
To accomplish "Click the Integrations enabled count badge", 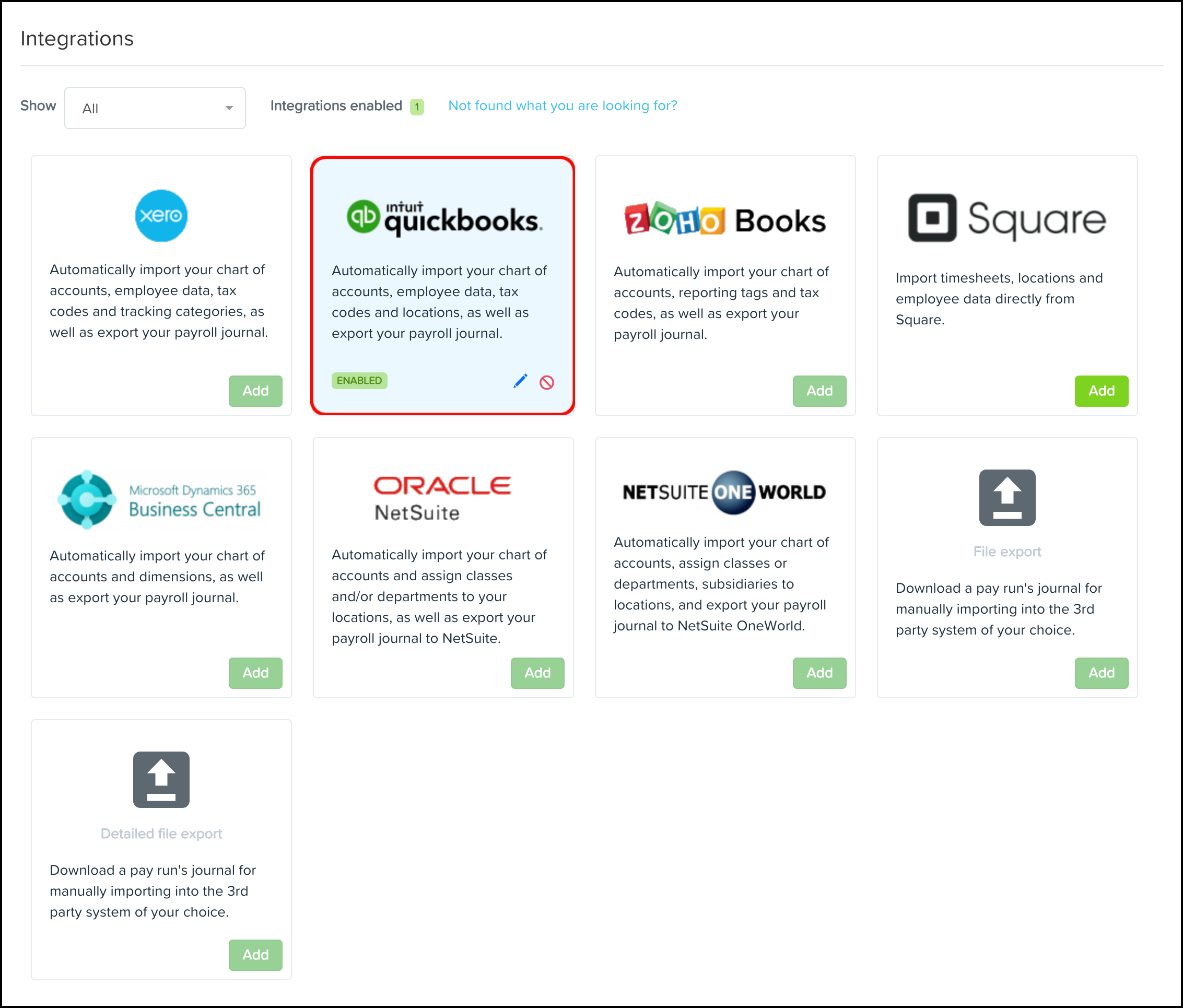I will [x=417, y=107].
